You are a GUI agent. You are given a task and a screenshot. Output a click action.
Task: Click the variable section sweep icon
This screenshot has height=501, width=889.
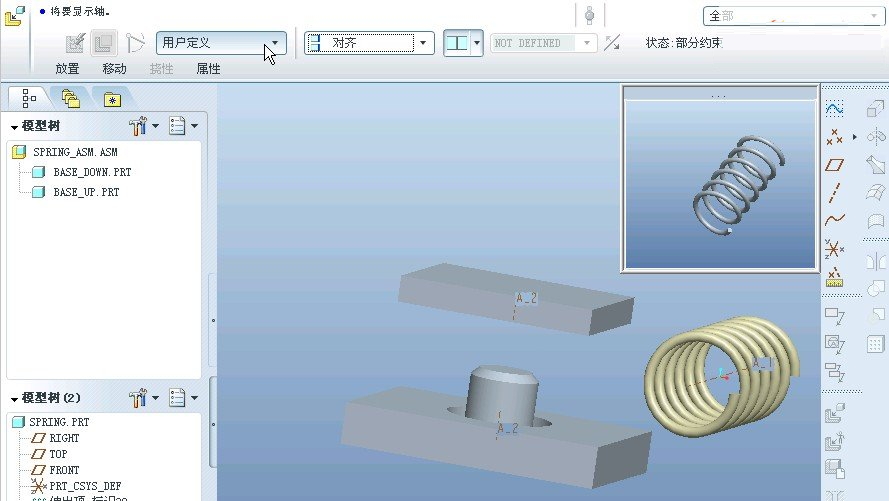[876, 164]
